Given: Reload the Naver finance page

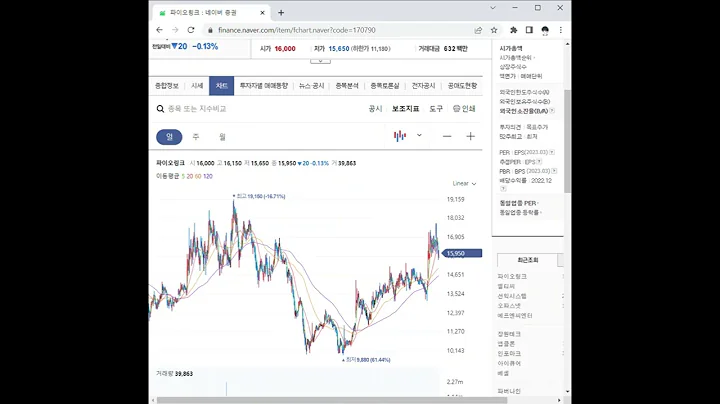Looking at the screenshot, I should (191, 30).
